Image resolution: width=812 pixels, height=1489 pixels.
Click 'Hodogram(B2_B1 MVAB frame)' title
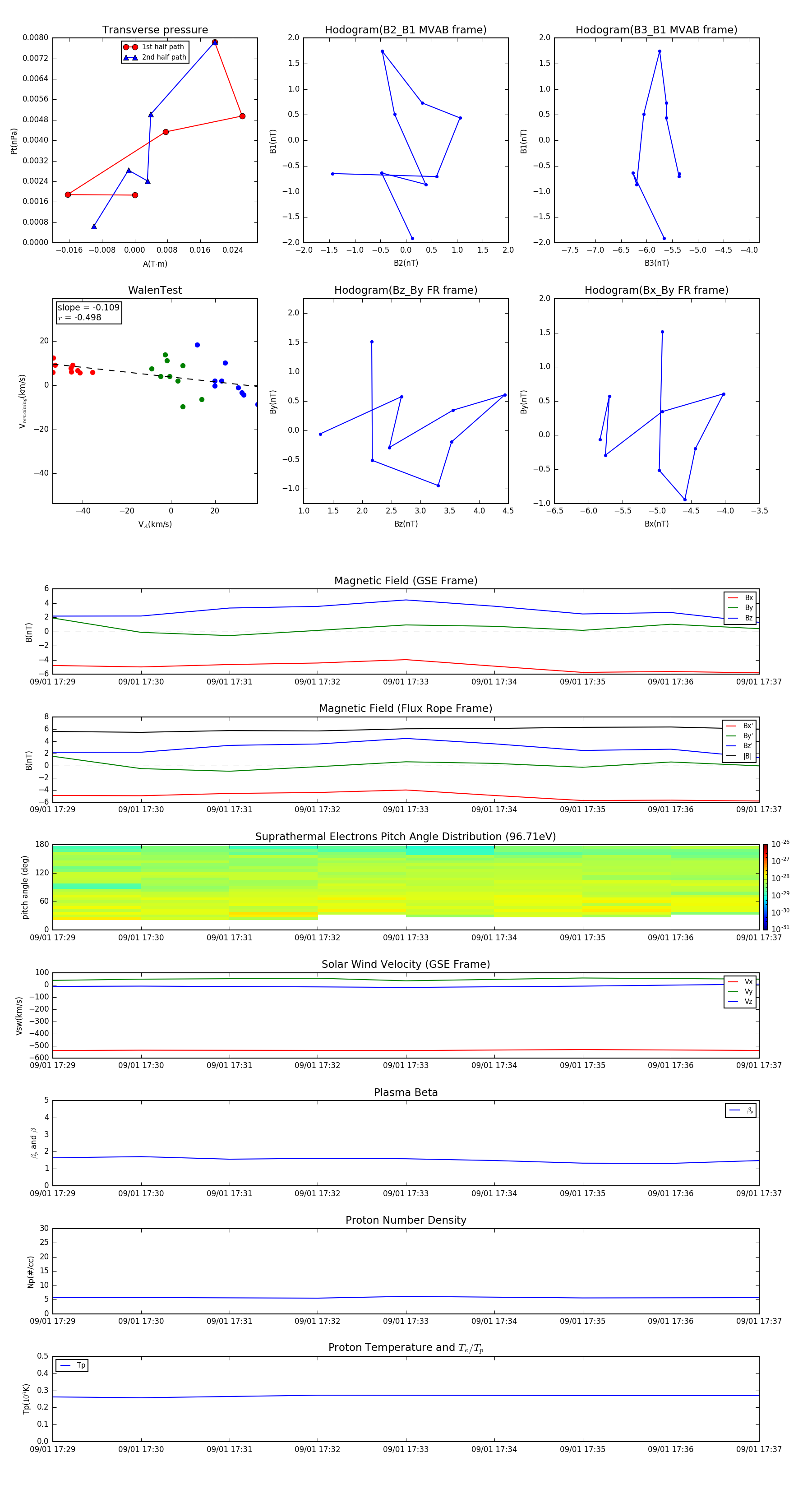[406, 30]
